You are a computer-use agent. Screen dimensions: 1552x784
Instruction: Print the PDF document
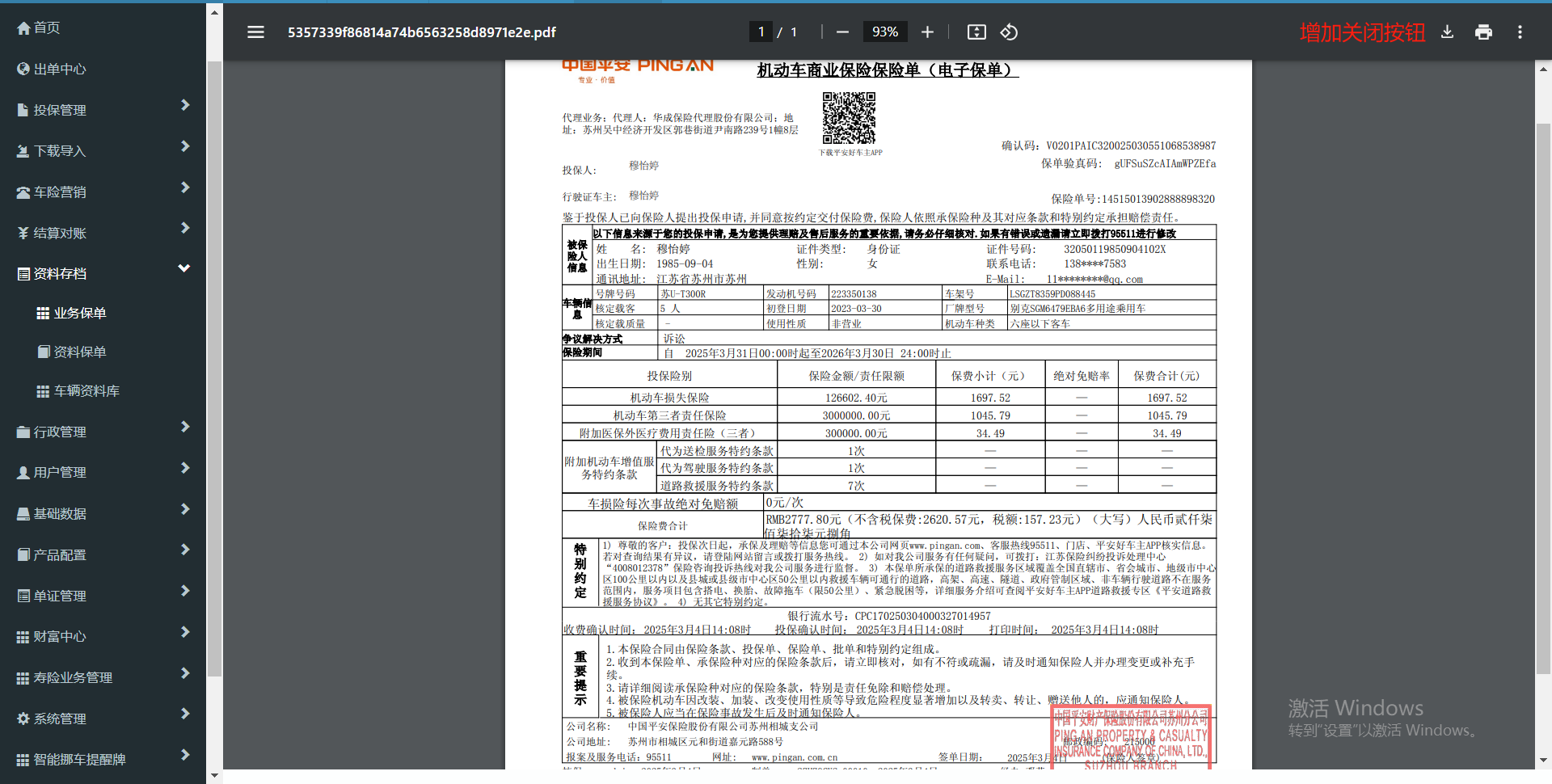click(x=1483, y=32)
